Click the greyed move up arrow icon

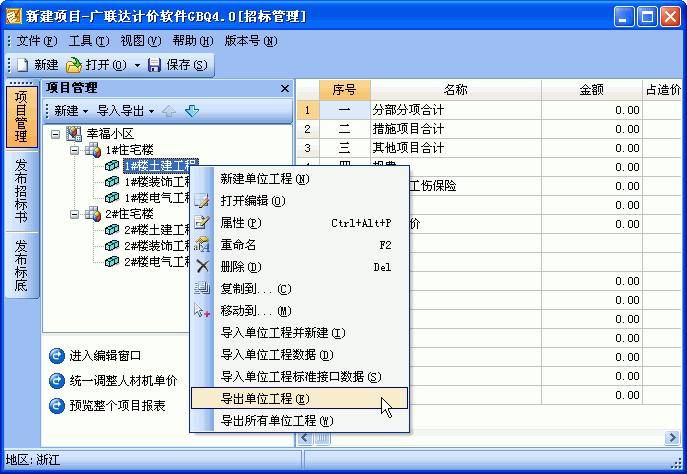pyautogui.click(x=169, y=111)
